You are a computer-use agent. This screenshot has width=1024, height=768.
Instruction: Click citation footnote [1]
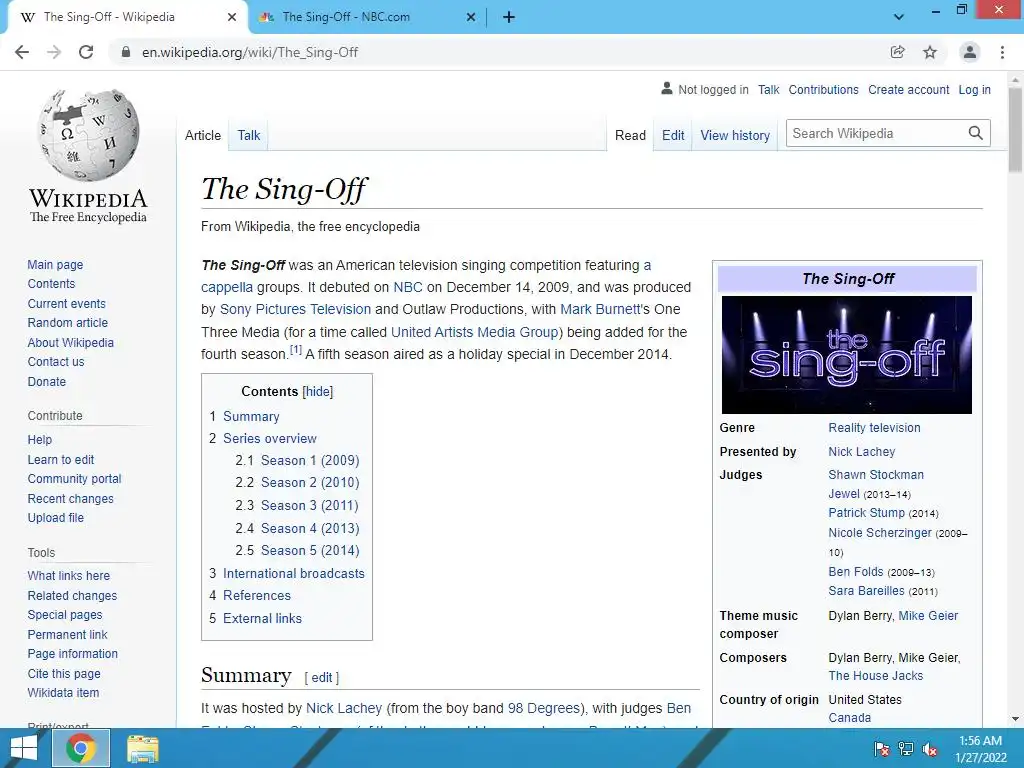pos(295,350)
